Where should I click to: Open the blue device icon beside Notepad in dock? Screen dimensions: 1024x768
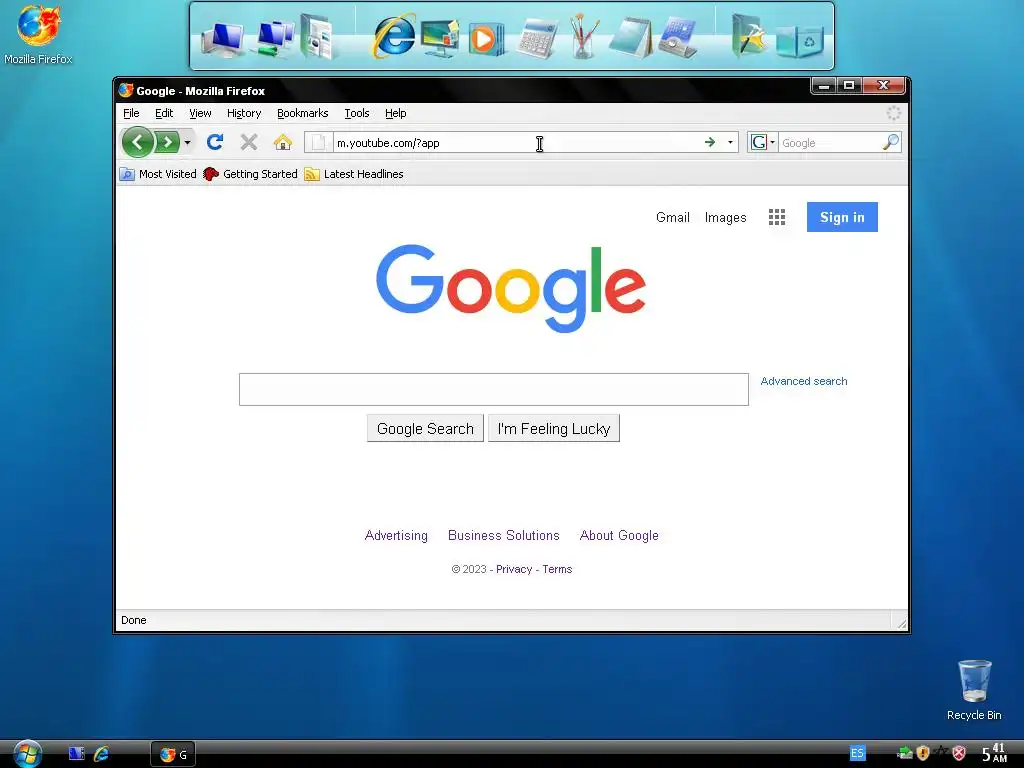677,38
